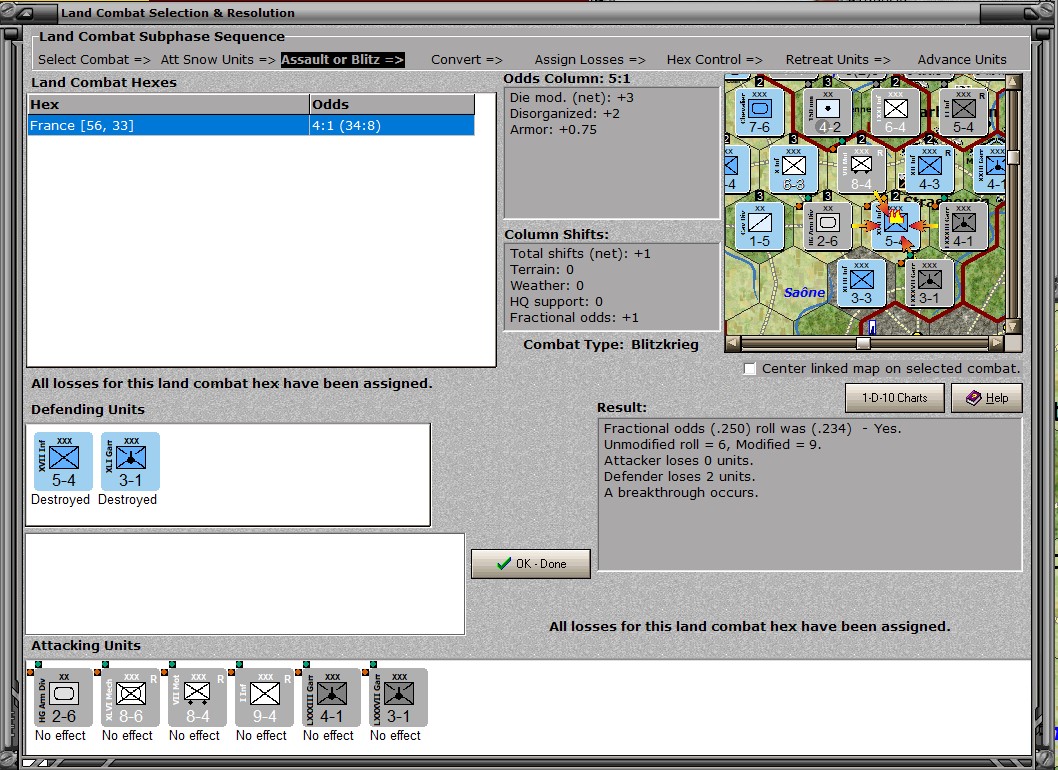This screenshot has height=770, width=1058.
Task: Click the book icon on the Help button
Action: coord(973,397)
